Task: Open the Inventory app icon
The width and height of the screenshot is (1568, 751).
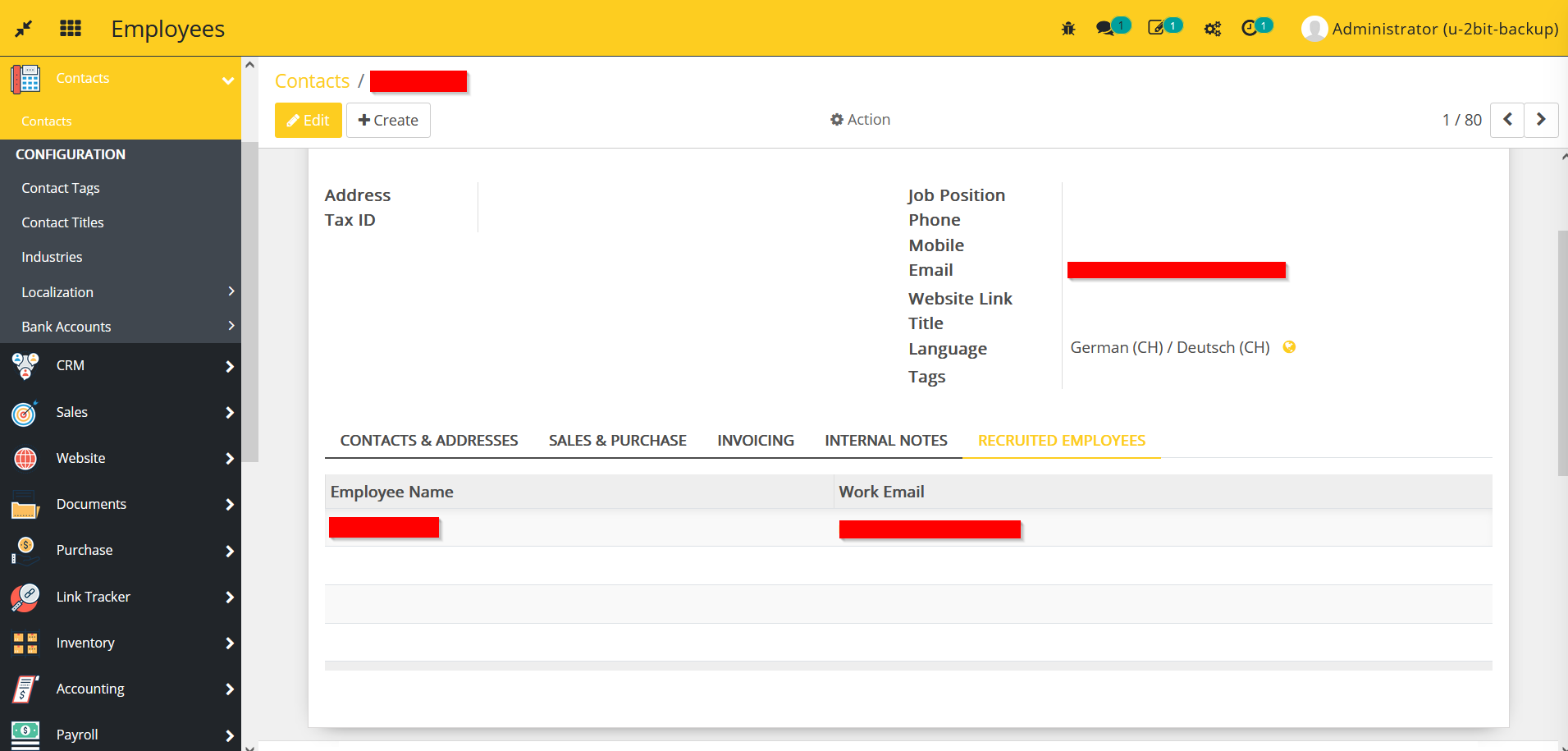Action: click(24, 643)
